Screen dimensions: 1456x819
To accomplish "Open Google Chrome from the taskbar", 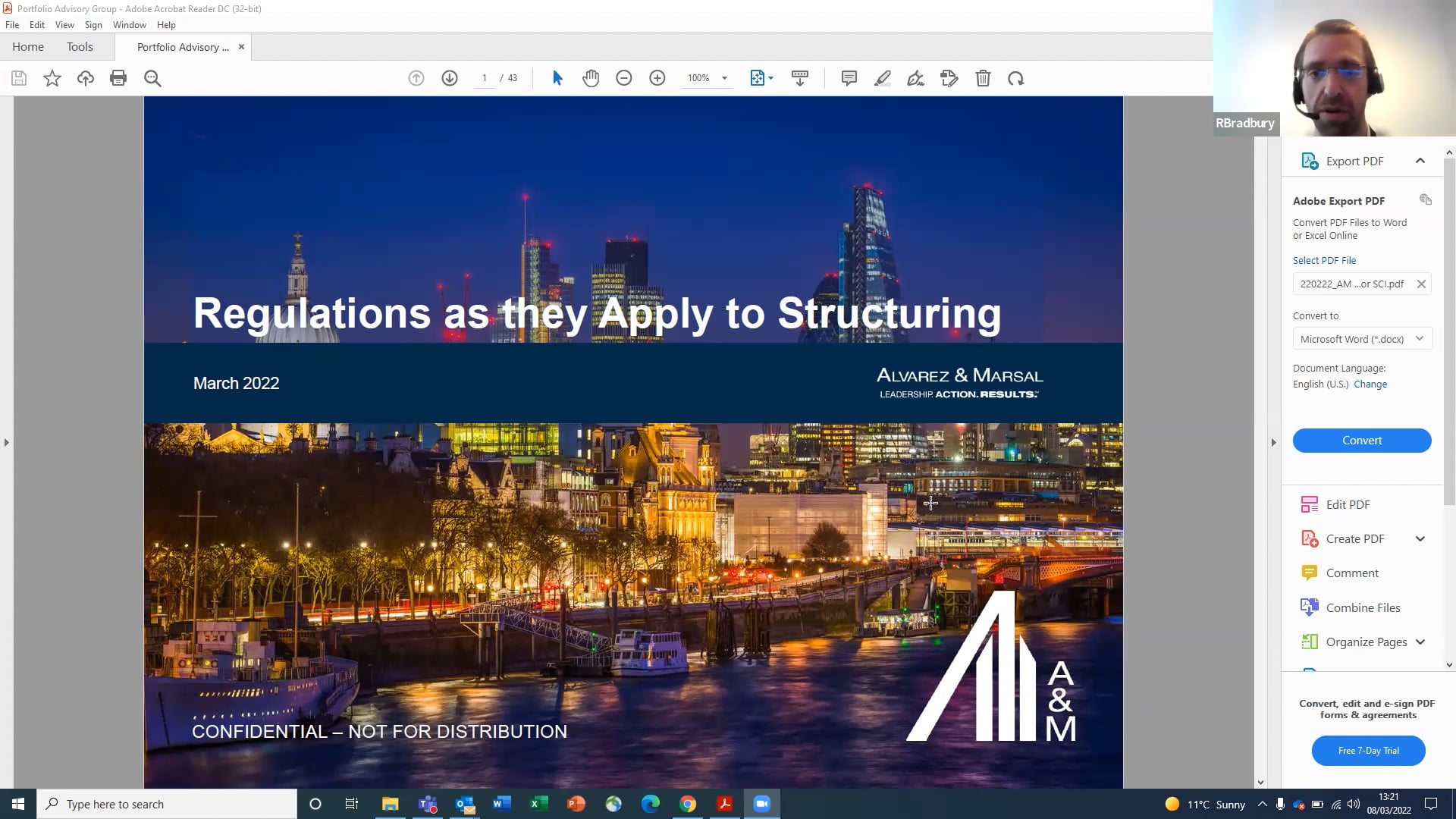I will (688, 804).
